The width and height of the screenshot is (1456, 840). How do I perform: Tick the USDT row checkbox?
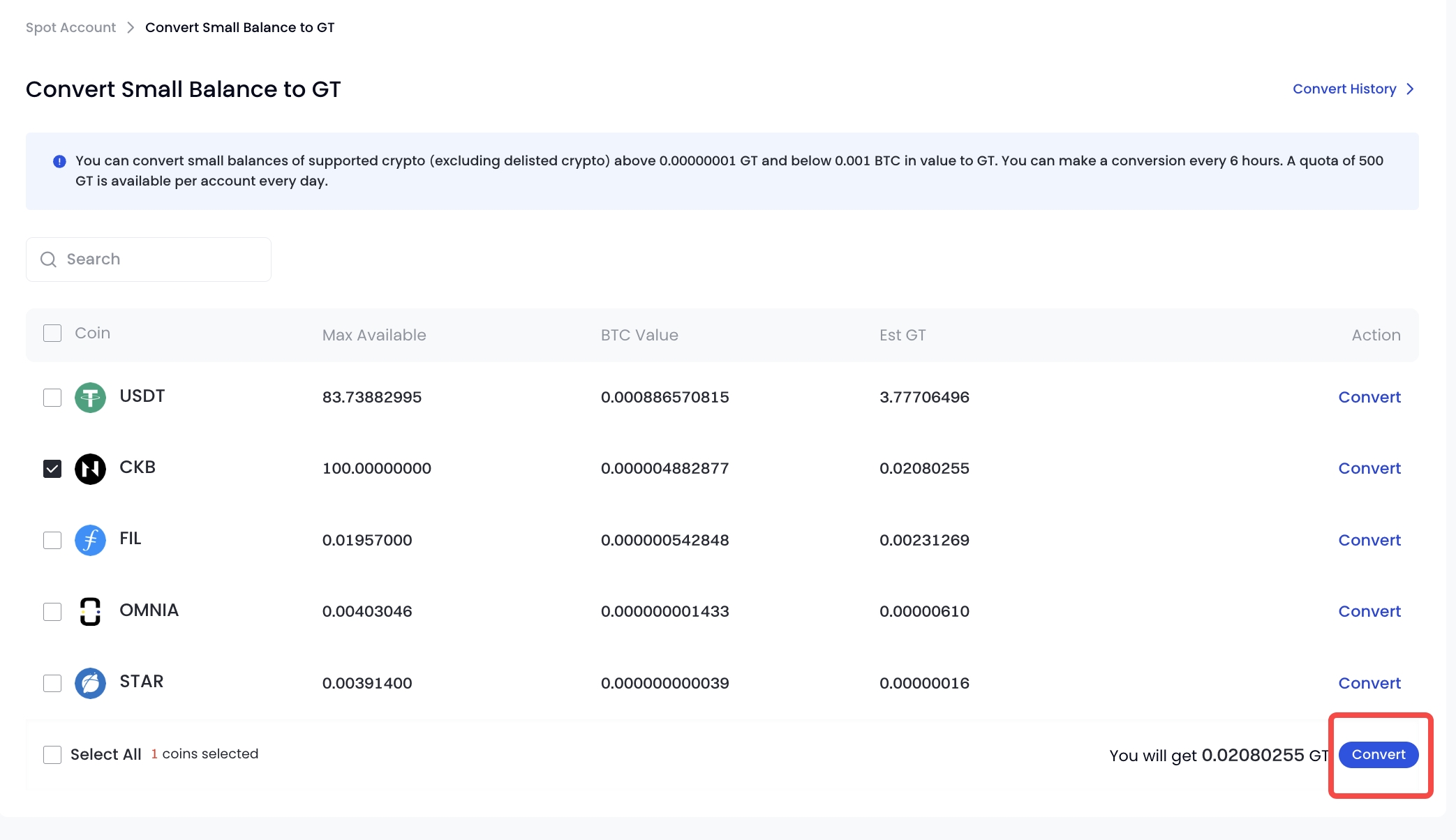(52, 398)
